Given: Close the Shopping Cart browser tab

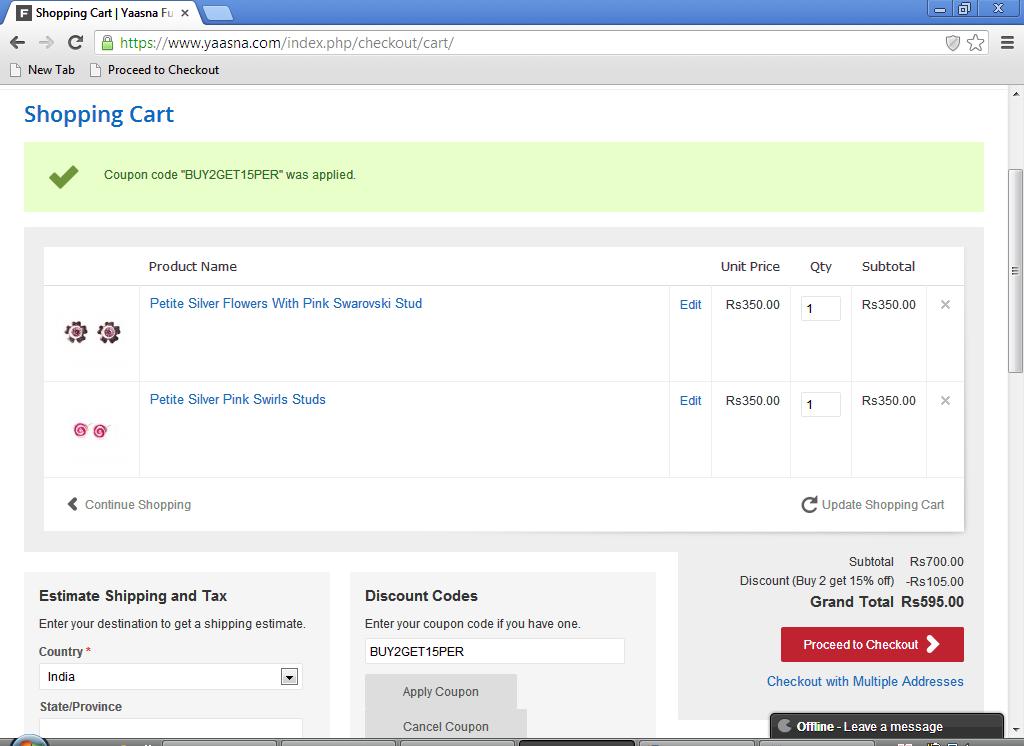Looking at the screenshot, I should [x=185, y=13].
